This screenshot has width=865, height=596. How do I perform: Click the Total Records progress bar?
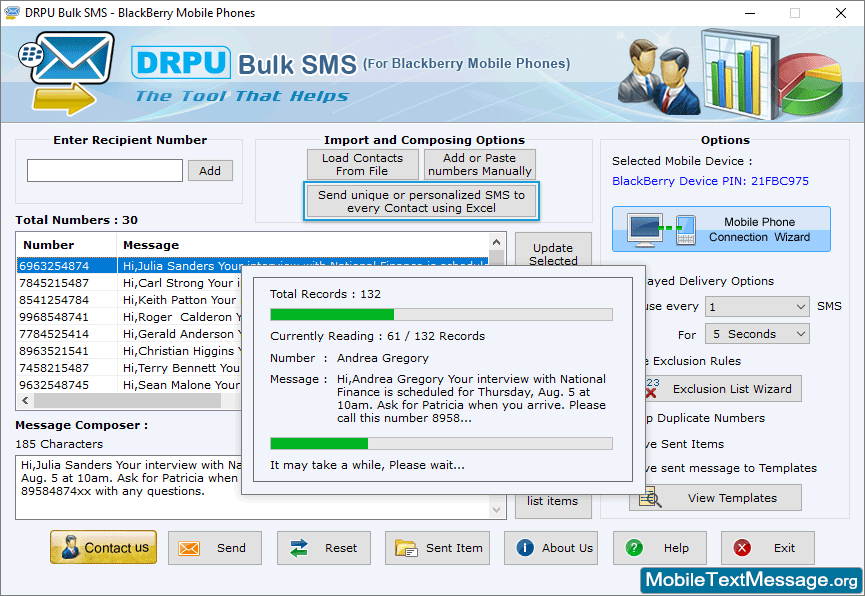tap(441, 315)
